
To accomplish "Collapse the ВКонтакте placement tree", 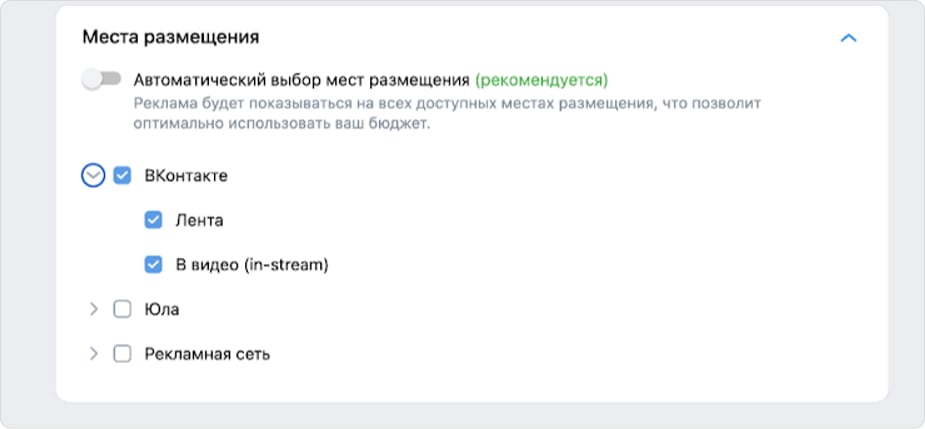I will pyautogui.click(x=93, y=176).
